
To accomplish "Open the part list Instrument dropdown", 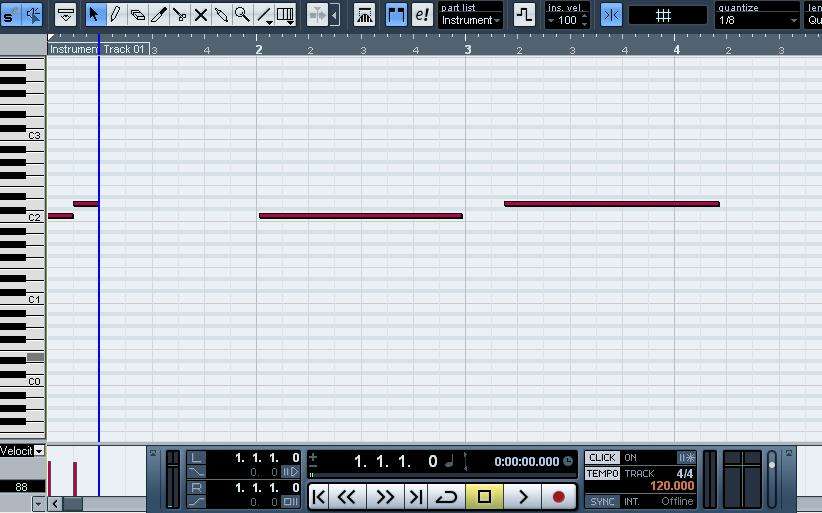I will click(470, 20).
